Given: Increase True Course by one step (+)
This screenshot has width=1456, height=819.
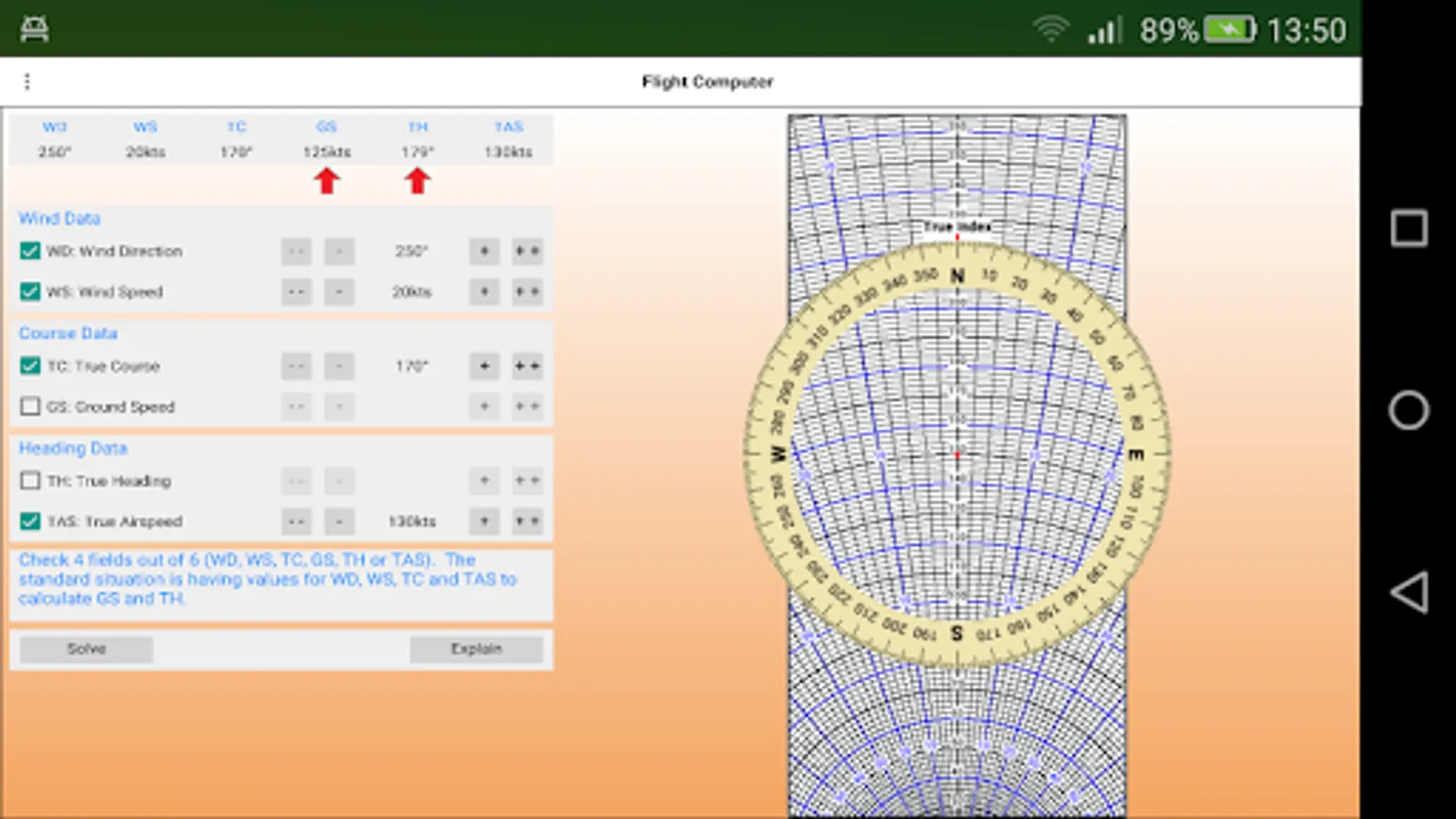Looking at the screenshot, I should 484,366.
